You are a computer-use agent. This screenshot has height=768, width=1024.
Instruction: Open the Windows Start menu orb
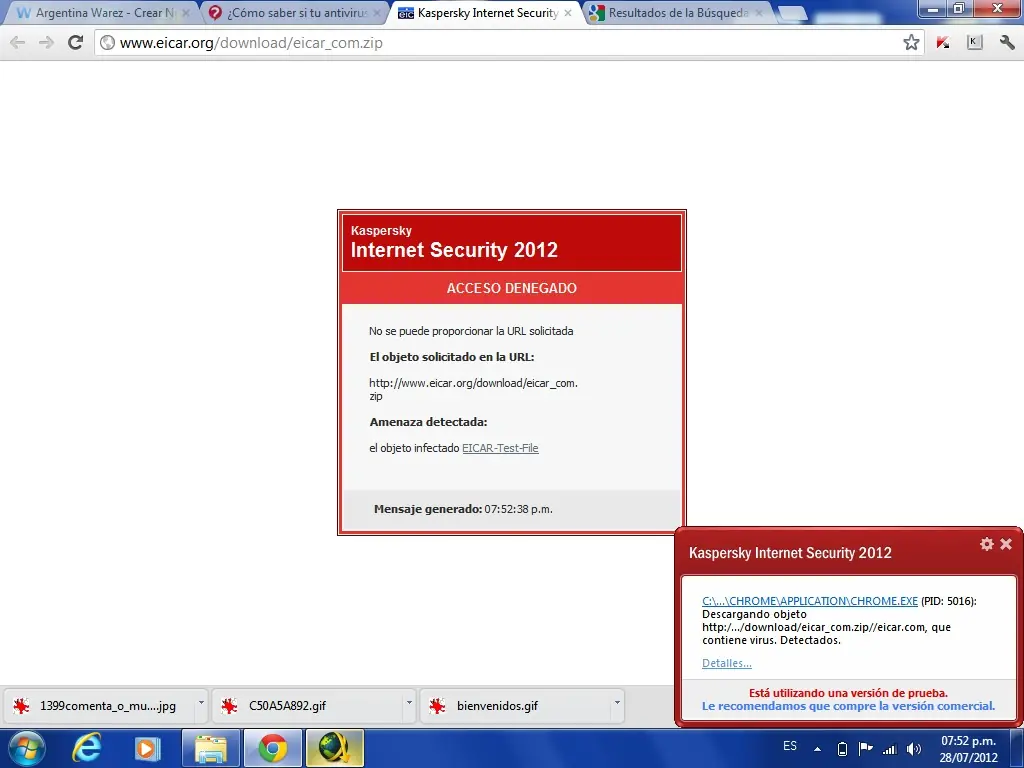click(26, 748)
